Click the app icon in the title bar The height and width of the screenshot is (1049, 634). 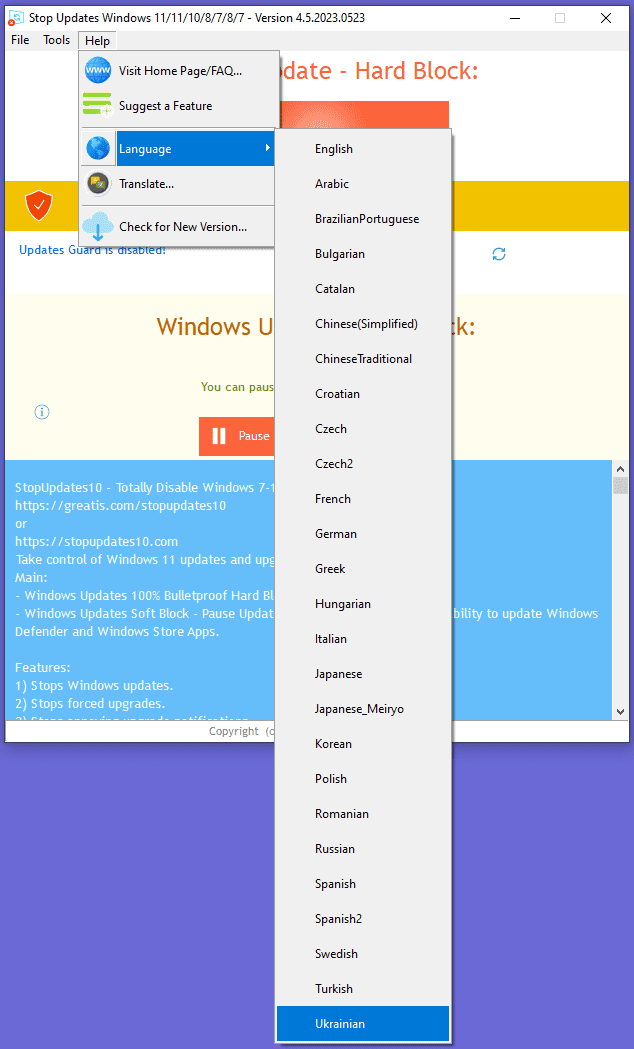(x=16, y=18)
